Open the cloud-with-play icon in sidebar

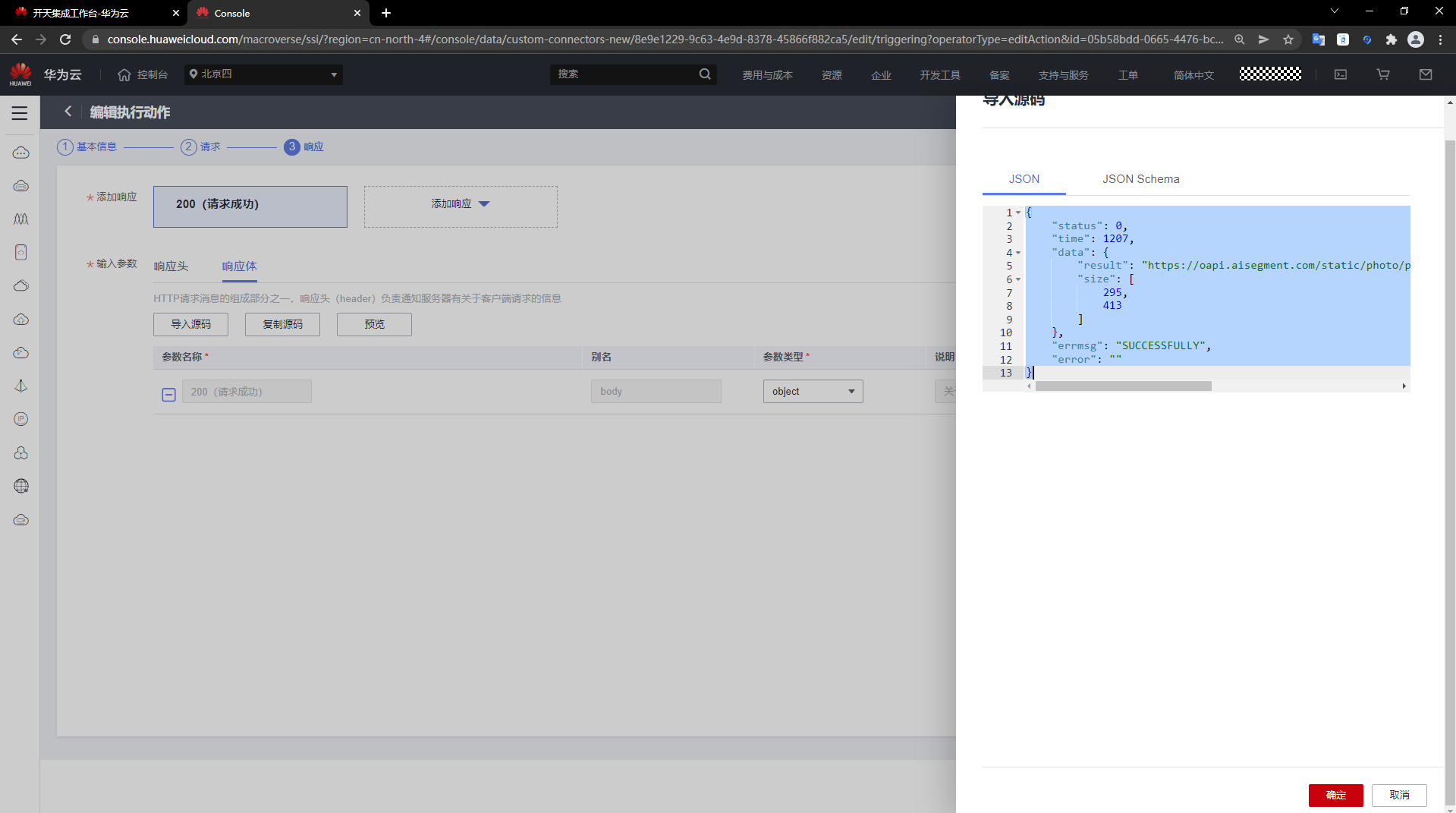[21, 353]
